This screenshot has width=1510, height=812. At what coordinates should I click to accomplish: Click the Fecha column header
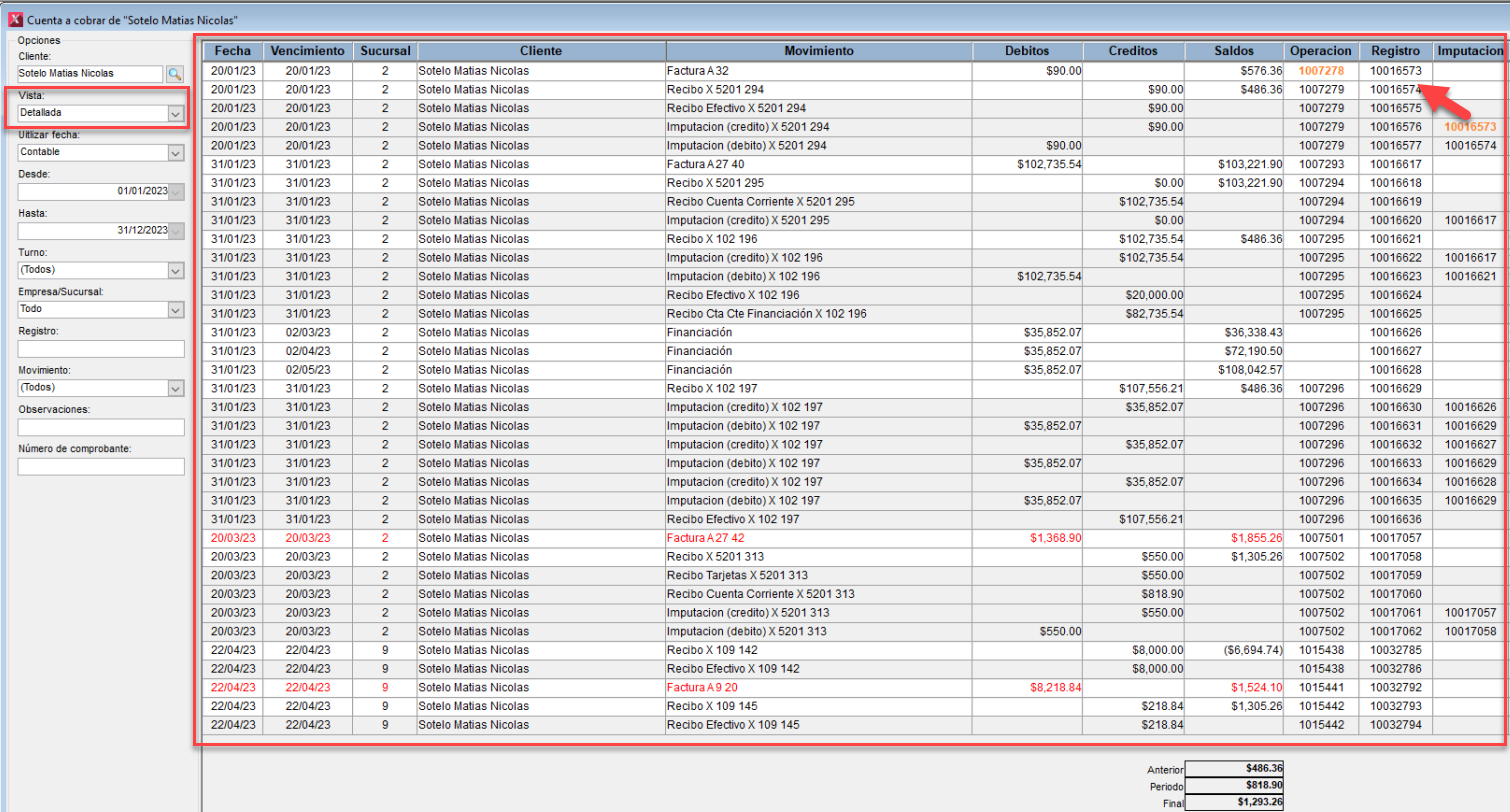[x=232, y=51]
